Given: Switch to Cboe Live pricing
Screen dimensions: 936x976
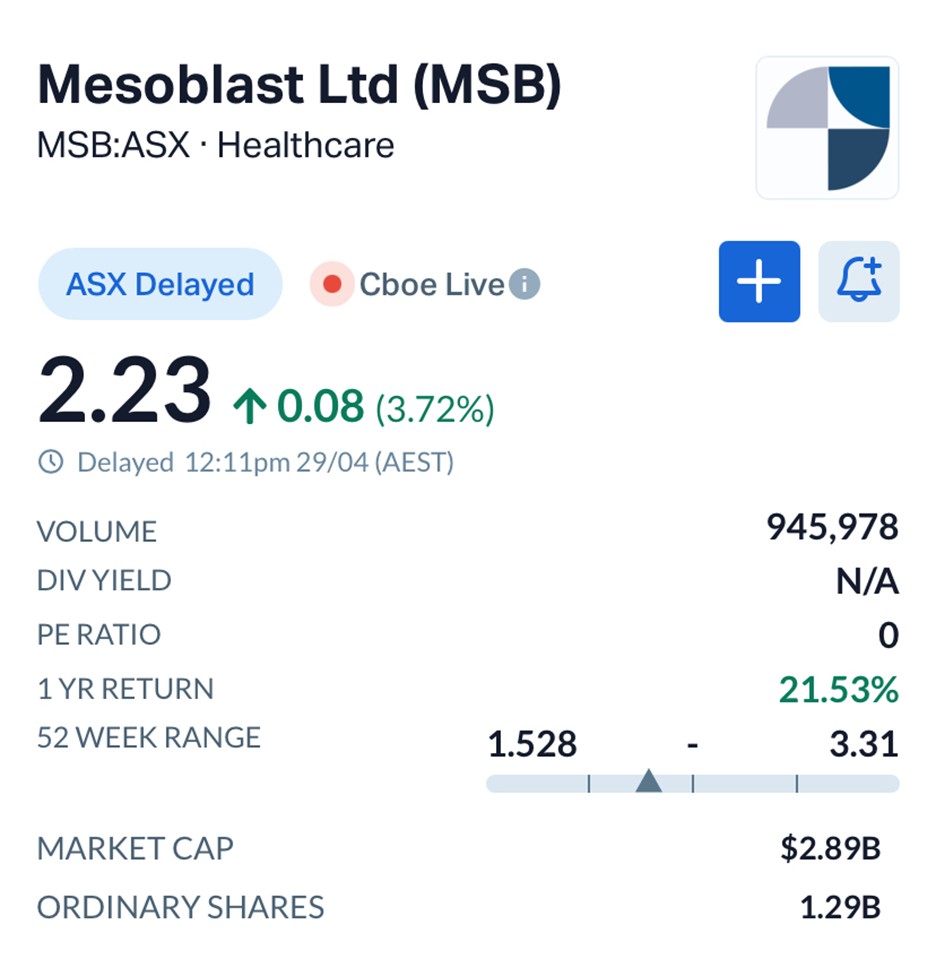Looking at the screenshot, I should coord(431,285).
